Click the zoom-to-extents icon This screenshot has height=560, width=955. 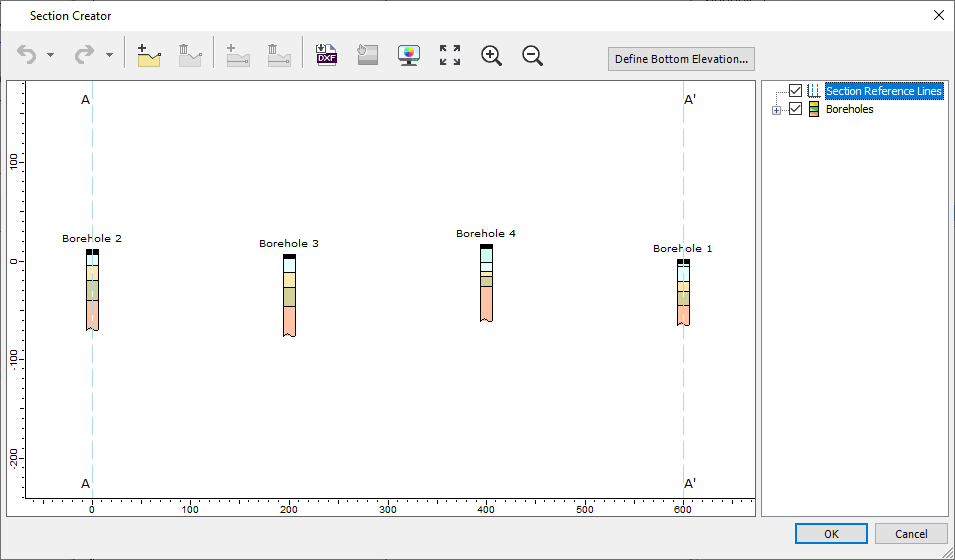[x=450, y=55]
